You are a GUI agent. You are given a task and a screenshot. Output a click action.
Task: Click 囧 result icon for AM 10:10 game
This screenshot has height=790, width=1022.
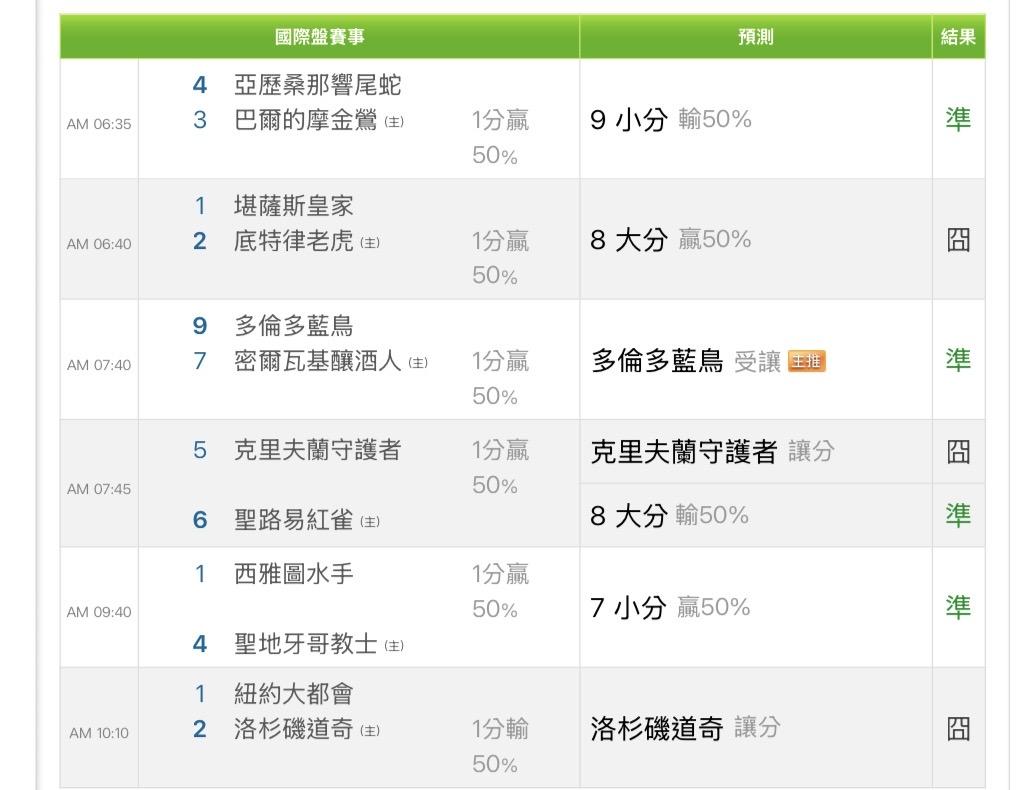click(x=957, y=728)
